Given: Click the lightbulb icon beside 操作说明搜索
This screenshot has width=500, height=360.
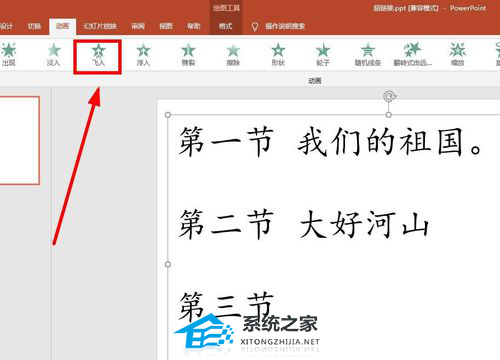Looking at the screenshot, I should tap(255, 26).
